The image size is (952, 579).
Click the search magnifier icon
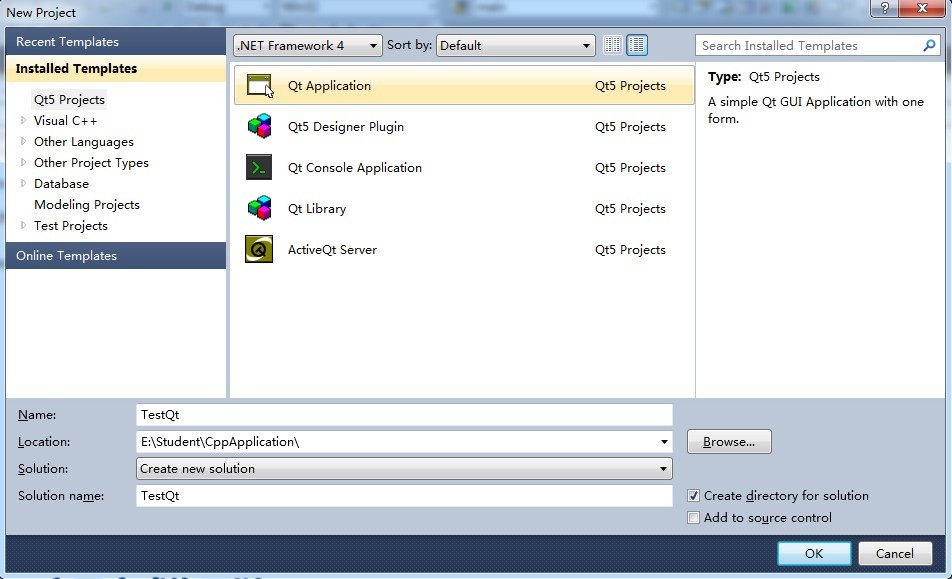pos(929,46)
